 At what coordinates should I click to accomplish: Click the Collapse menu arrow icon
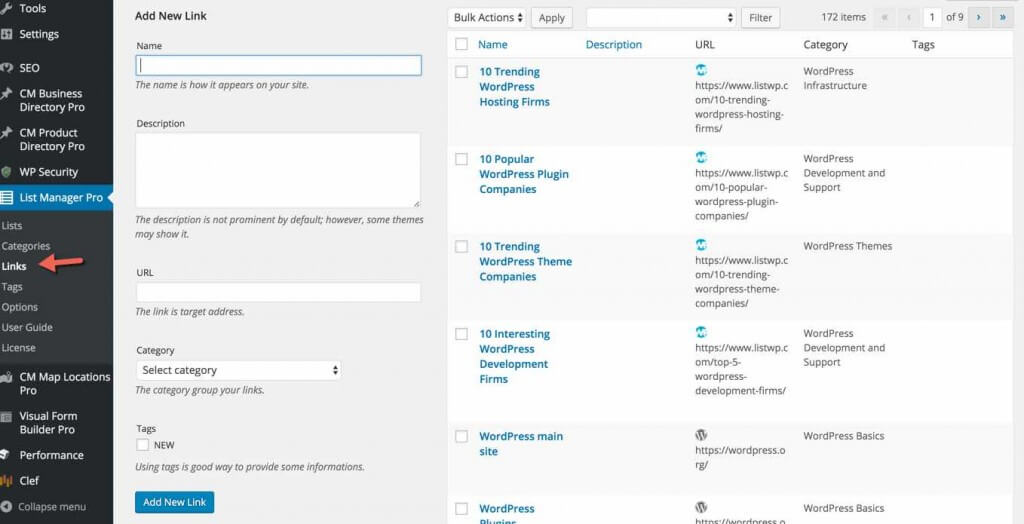[x=8, y=507]
